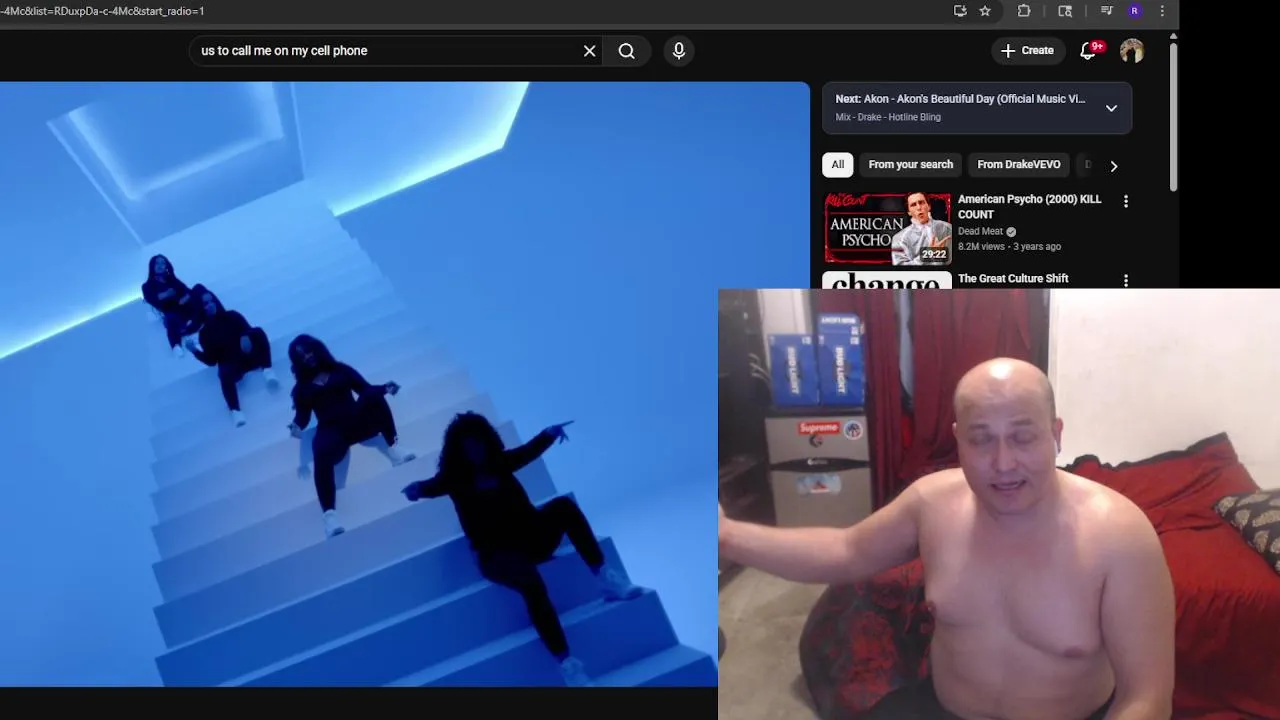Click the magnifier search button
1280x720 pixels.
627,51
